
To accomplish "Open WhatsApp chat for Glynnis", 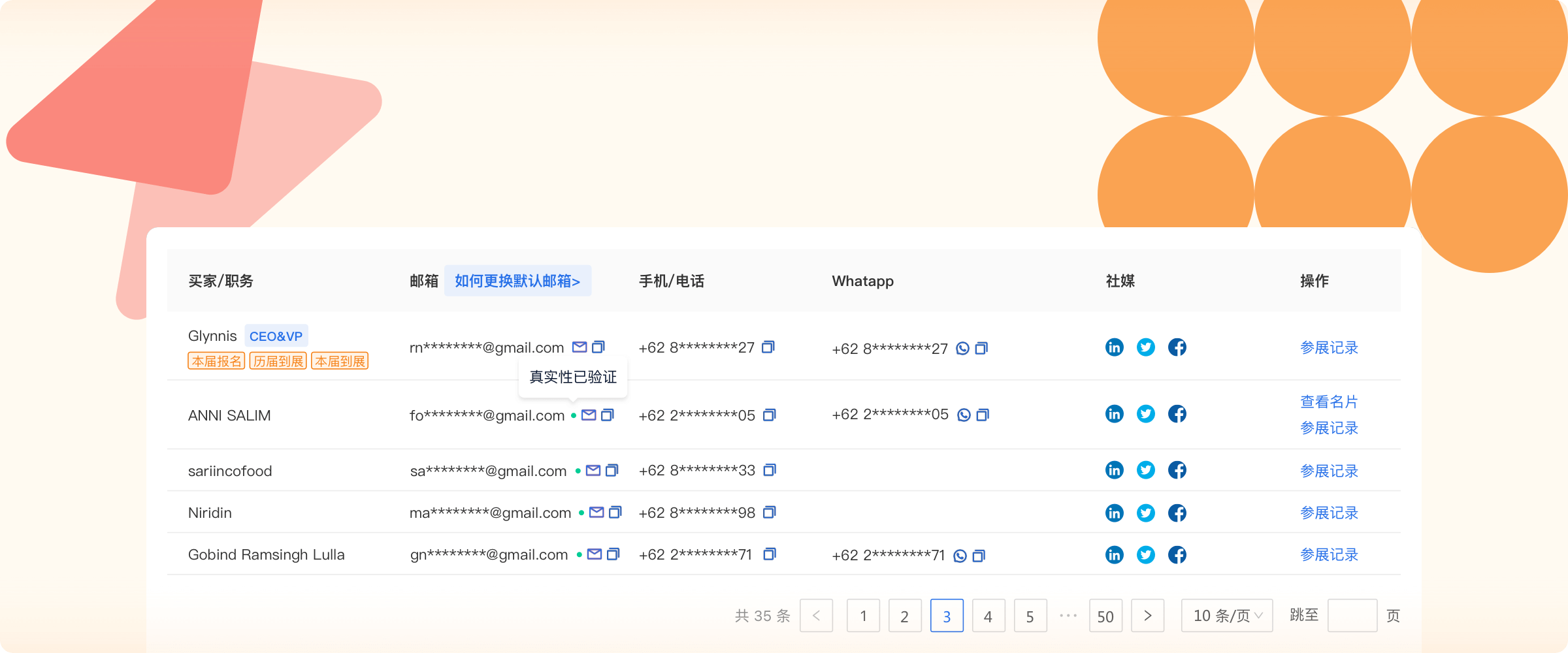I will click(x=962, y=348).
